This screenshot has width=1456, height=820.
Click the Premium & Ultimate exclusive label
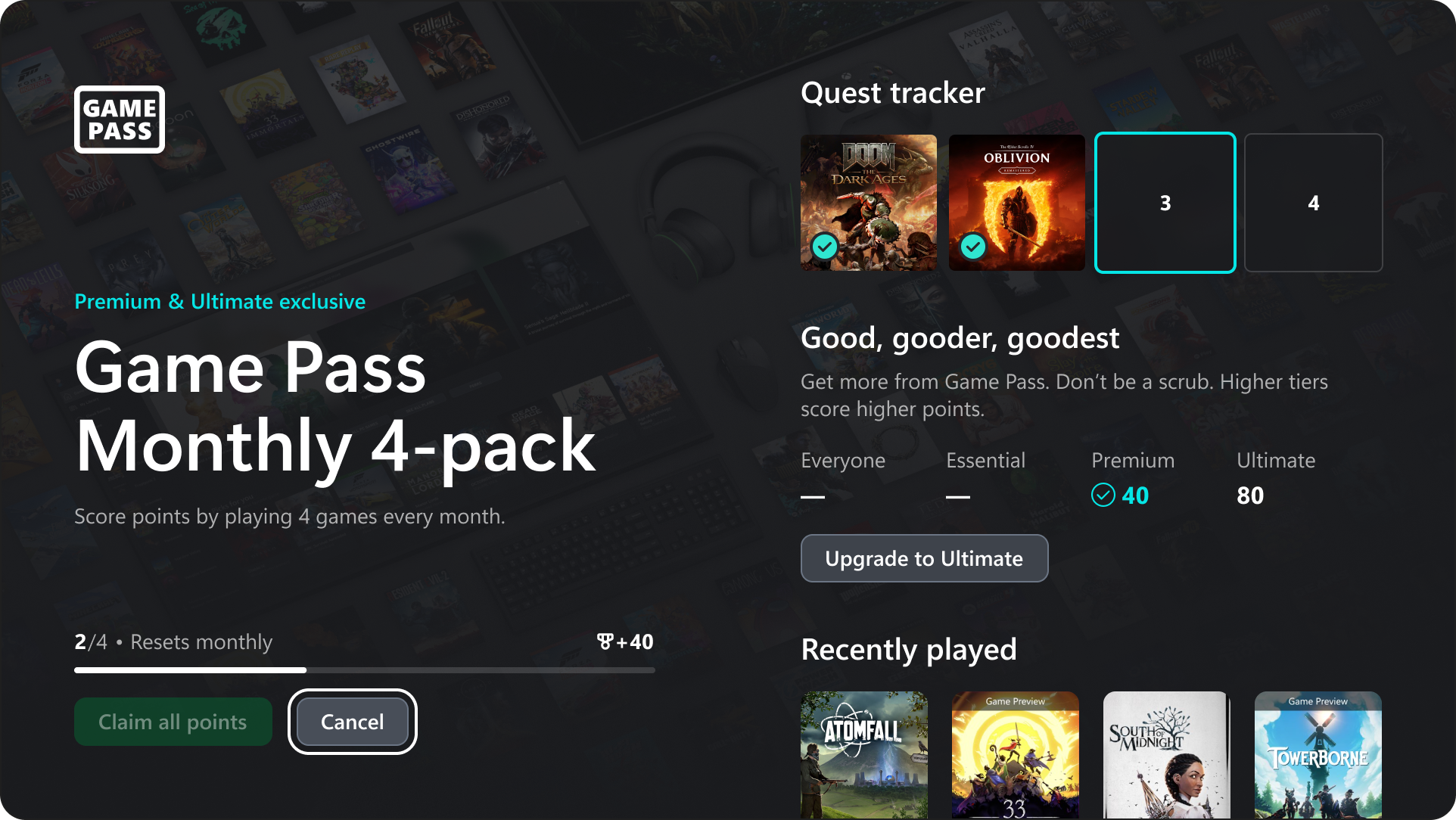click(220, 302)
